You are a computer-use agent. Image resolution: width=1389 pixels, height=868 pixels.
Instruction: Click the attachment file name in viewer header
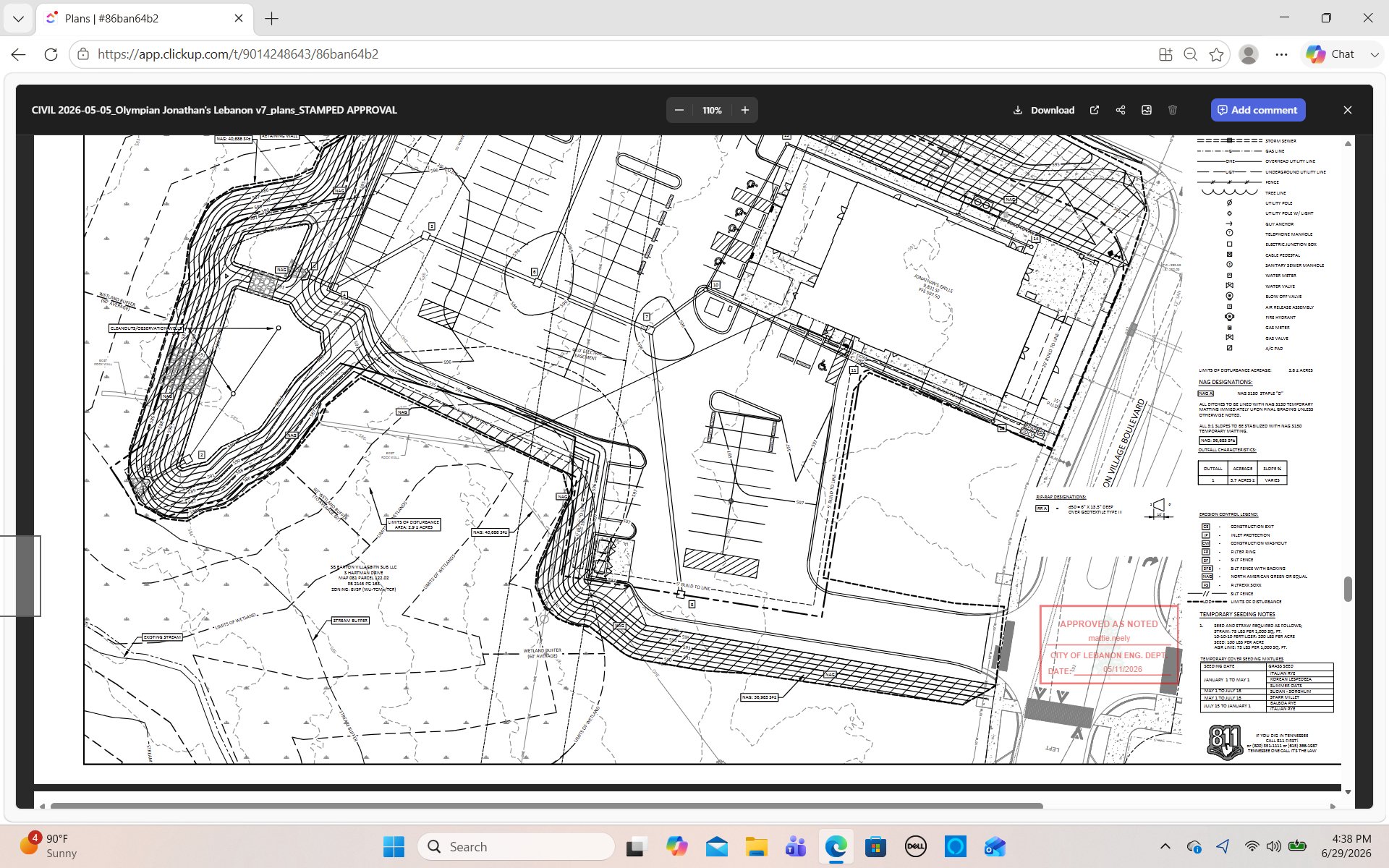tap(214, 110)
